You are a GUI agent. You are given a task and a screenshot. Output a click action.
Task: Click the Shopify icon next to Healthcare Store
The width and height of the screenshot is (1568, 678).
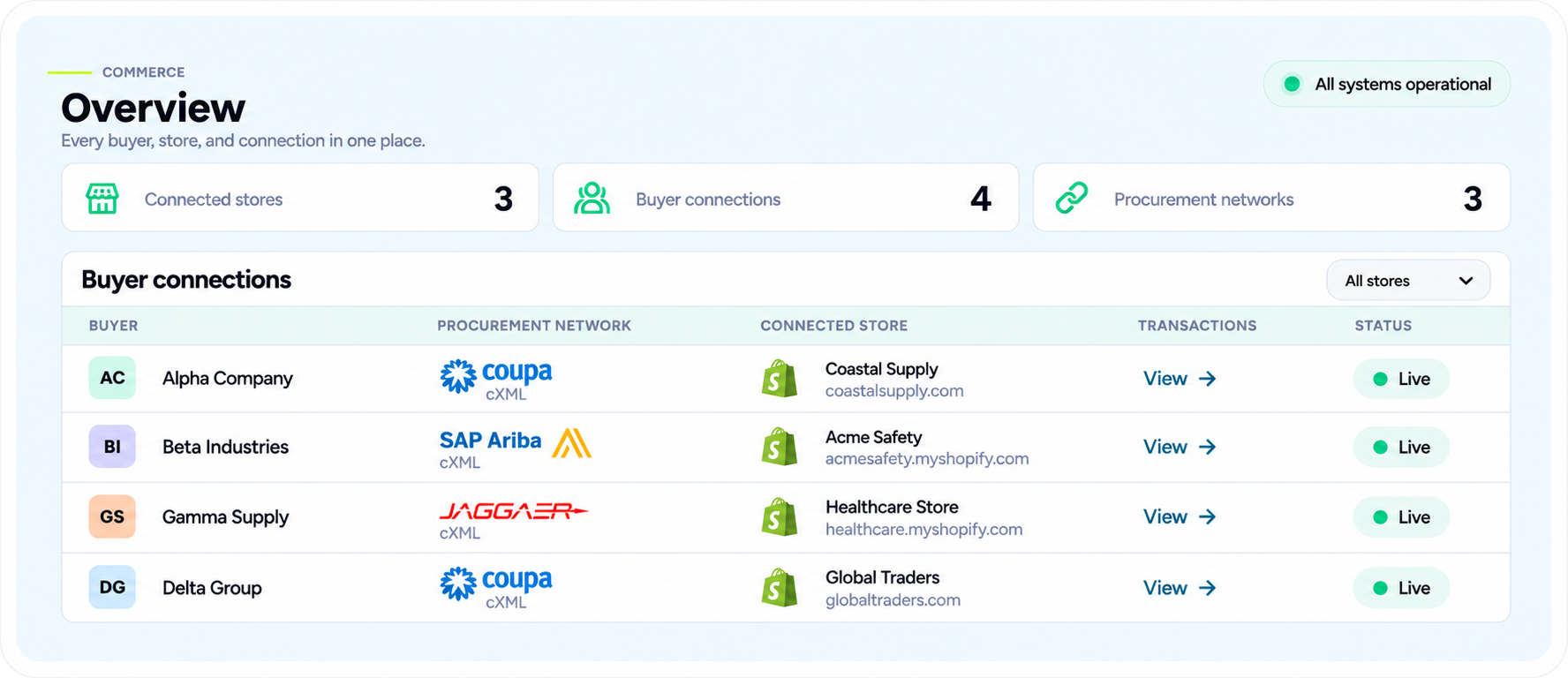(780, 517)
